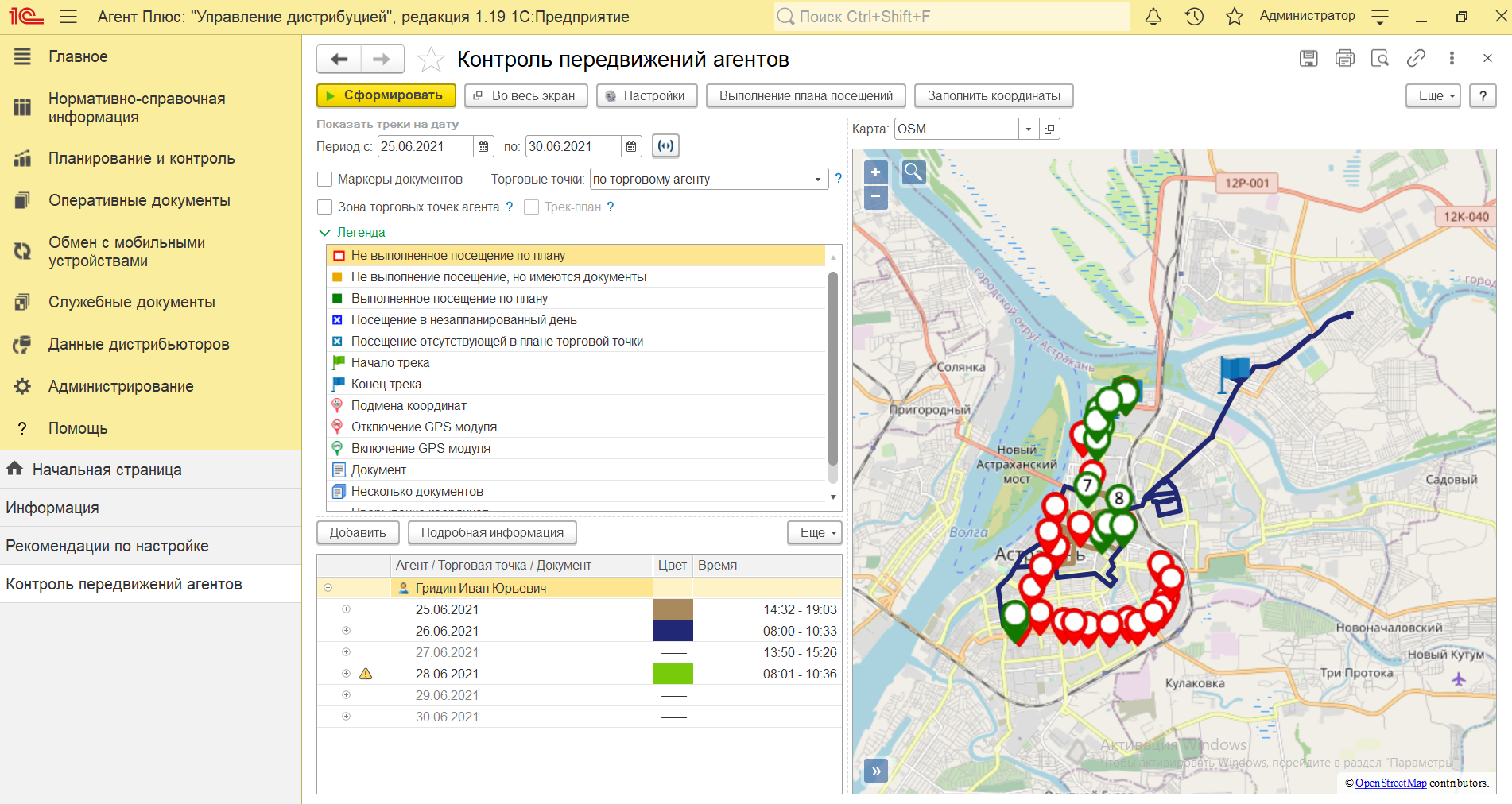Open title bar settings dropdown icon

tap(1380, 17)
